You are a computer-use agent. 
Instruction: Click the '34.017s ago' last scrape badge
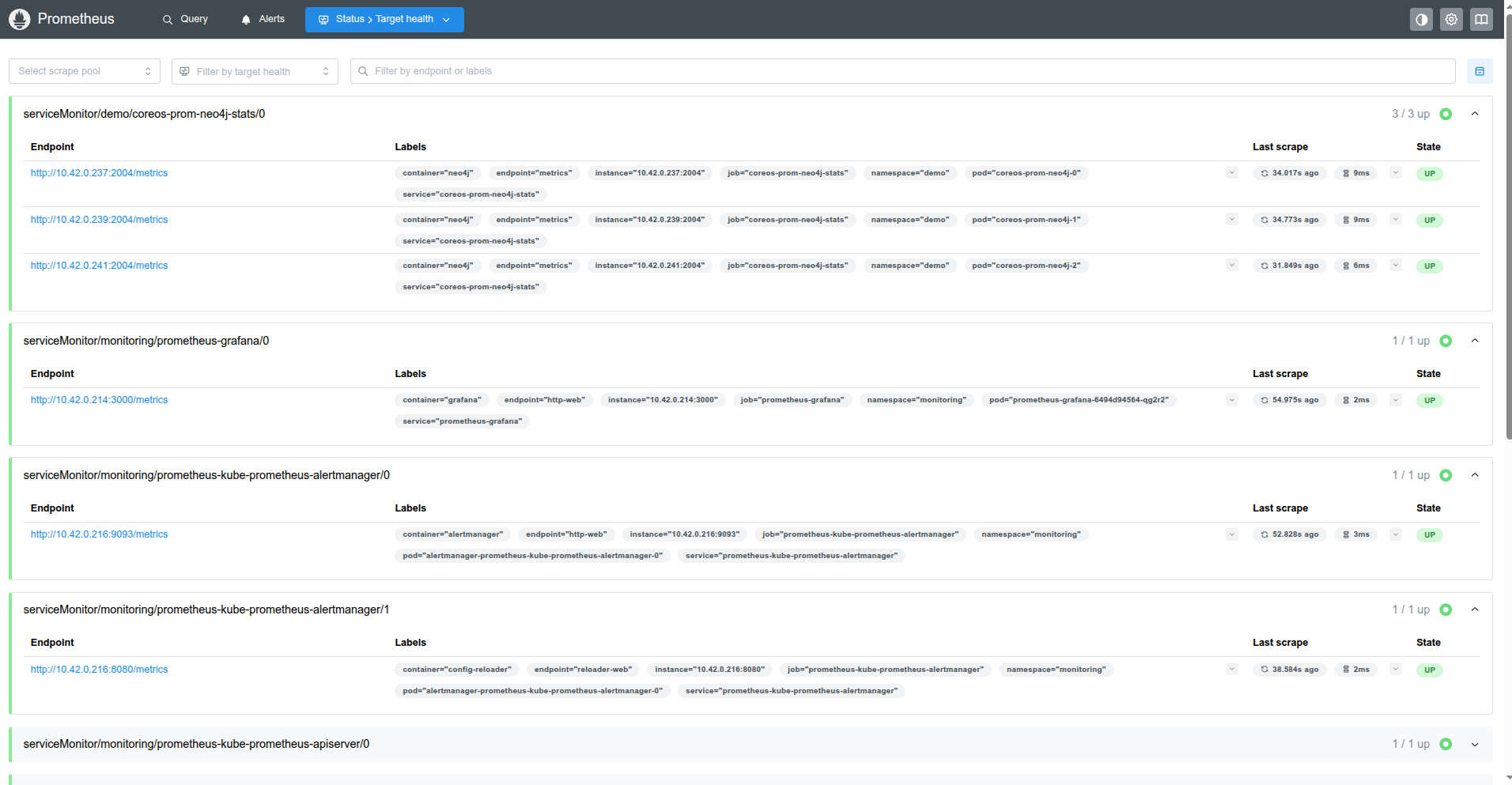coord(1290,173)
